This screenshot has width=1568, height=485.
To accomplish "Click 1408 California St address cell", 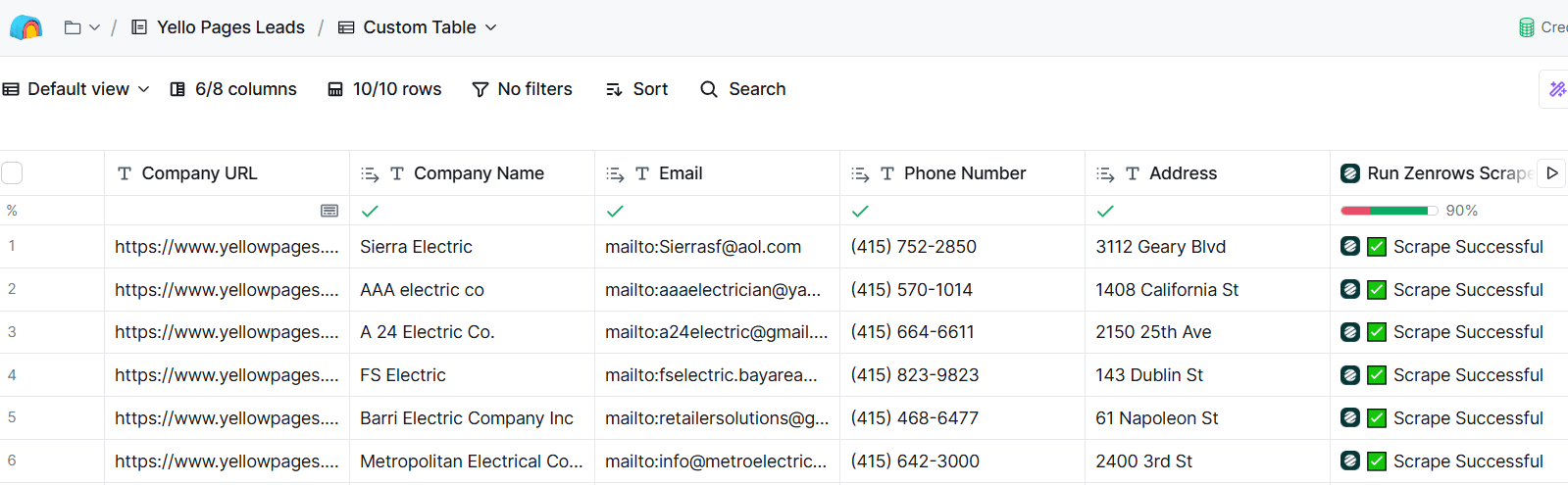I will pyautogui.click(x=1207, y=290).
